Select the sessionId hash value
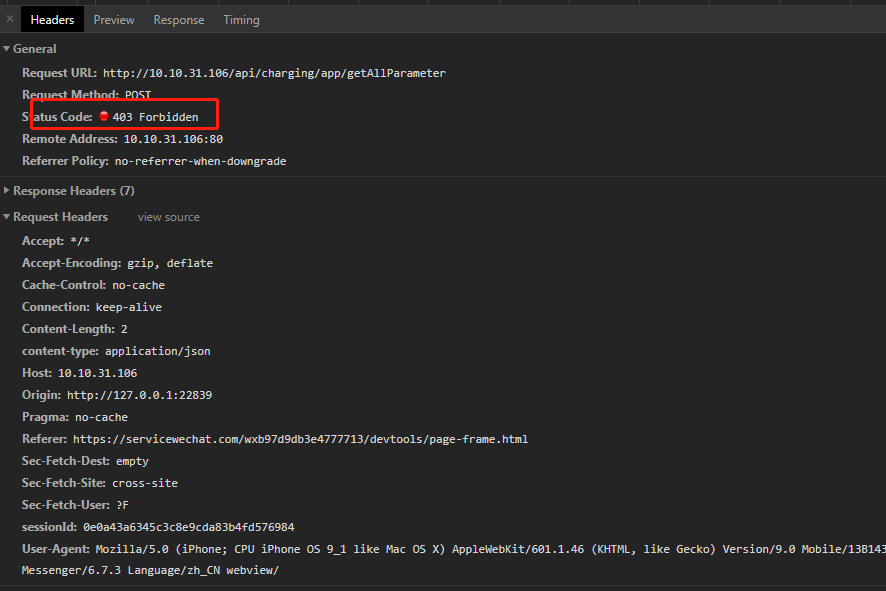 (189, 527)
